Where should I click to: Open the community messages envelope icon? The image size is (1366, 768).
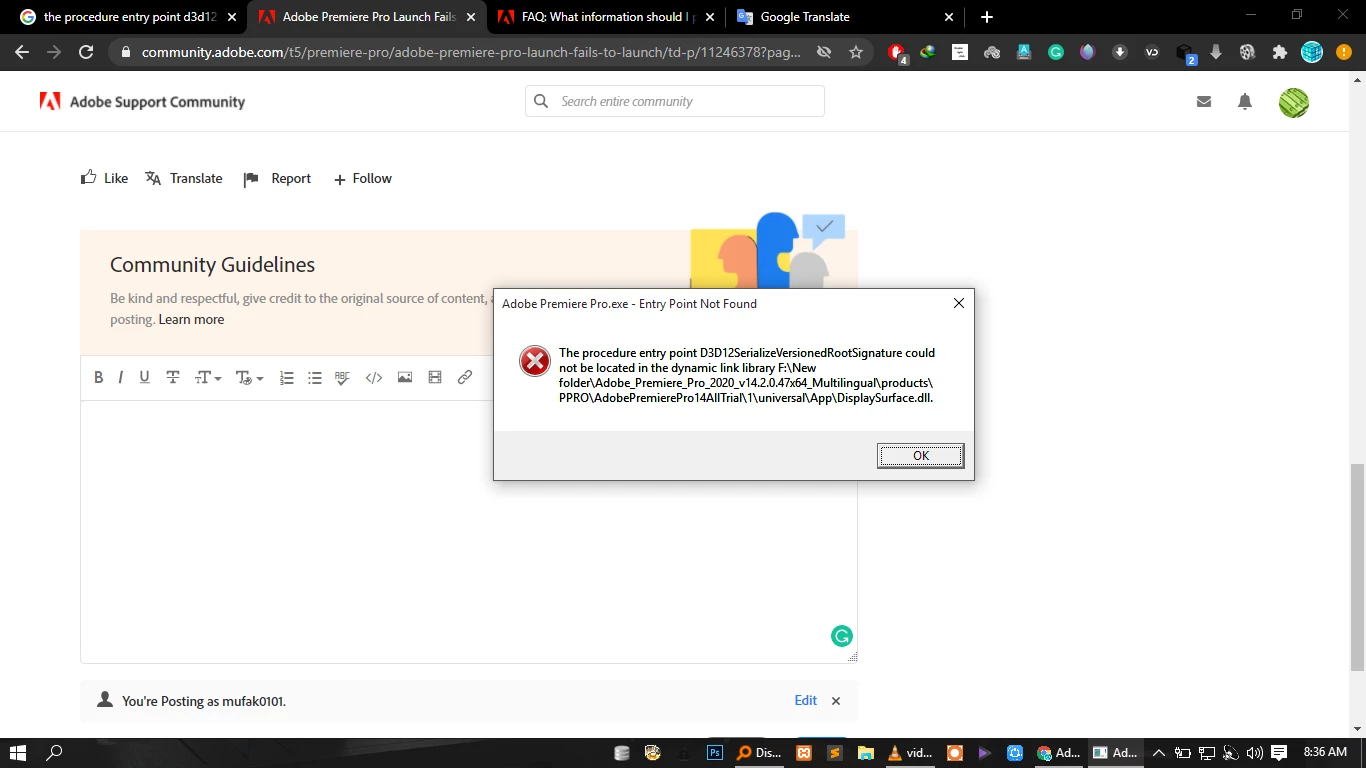point(1204,101)
